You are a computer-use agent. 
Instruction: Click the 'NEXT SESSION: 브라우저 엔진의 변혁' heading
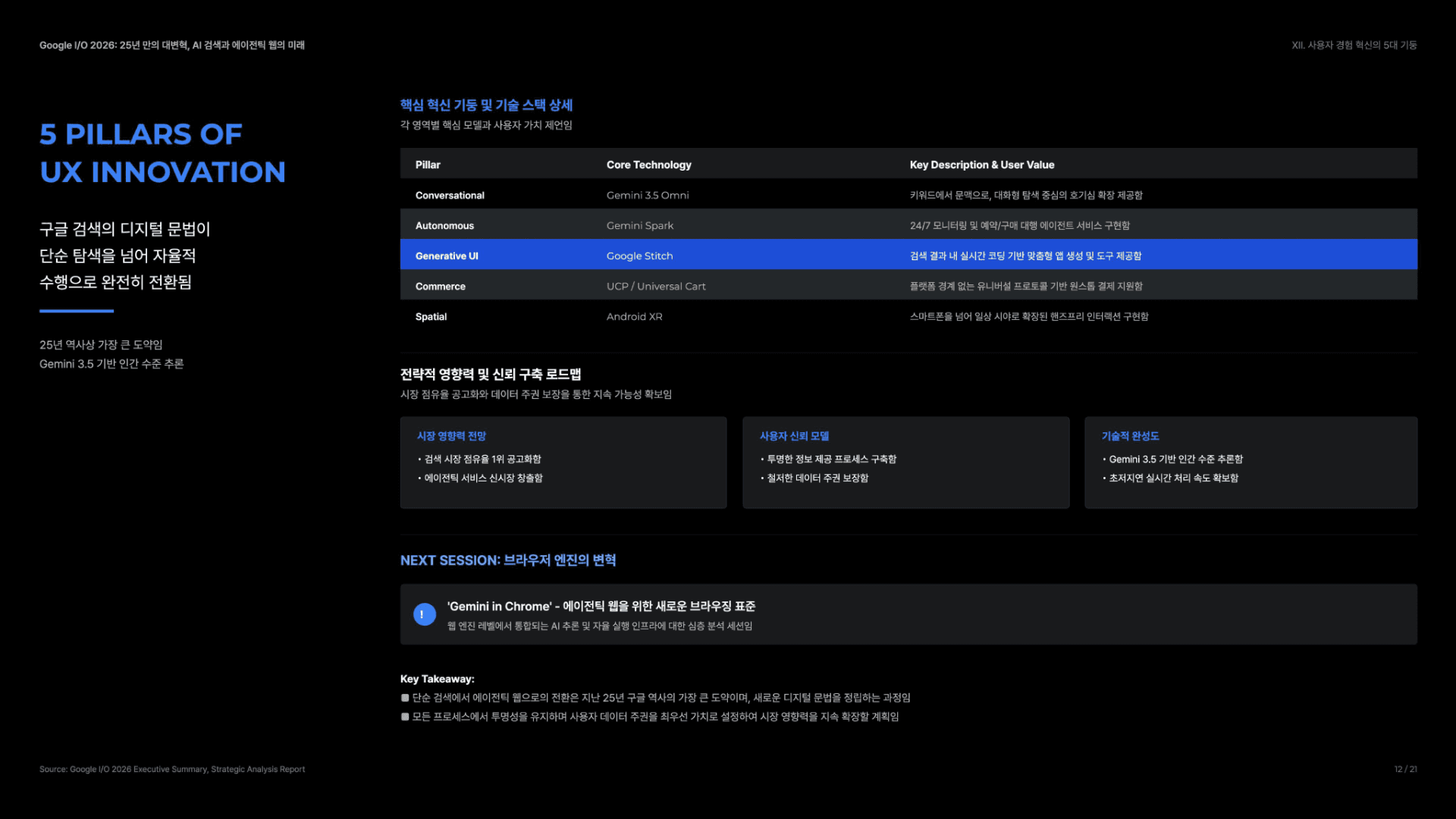(508, 560)
